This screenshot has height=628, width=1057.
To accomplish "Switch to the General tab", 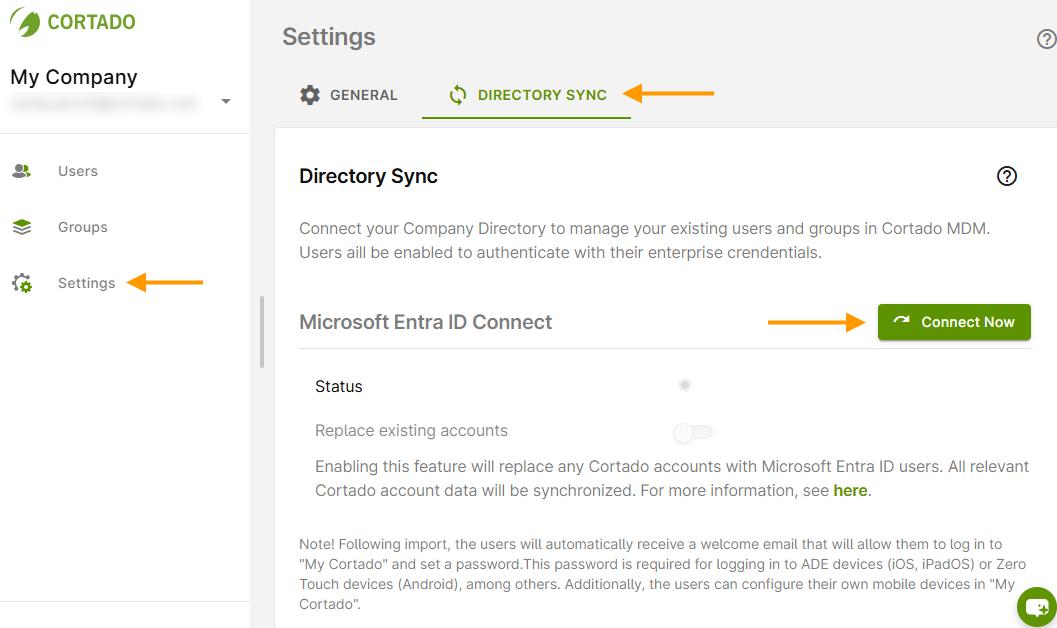I will [x=349, y=95].
